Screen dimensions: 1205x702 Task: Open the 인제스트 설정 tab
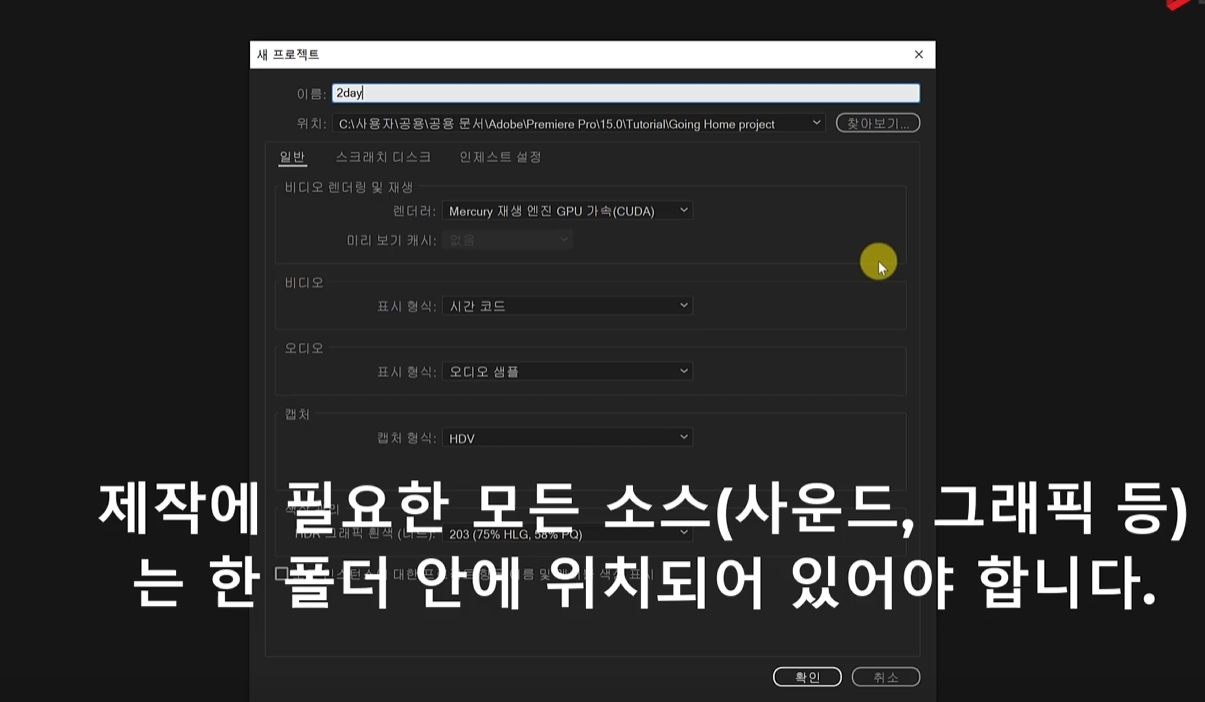click(502, 157)
